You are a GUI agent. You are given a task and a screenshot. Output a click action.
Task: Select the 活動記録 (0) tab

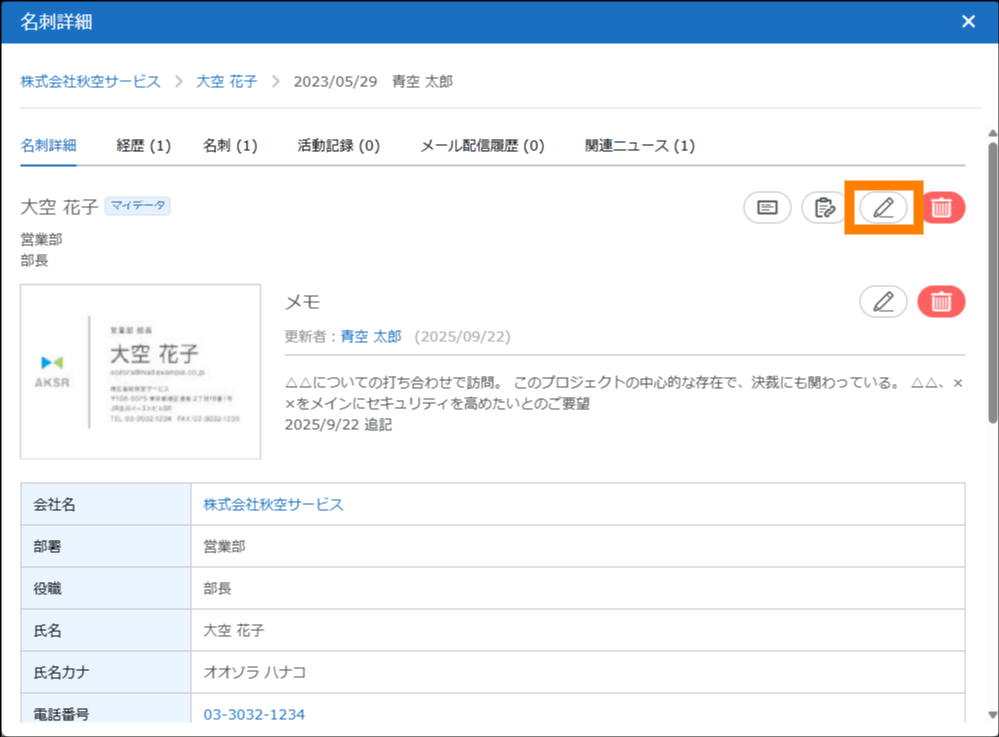point(338,146)
